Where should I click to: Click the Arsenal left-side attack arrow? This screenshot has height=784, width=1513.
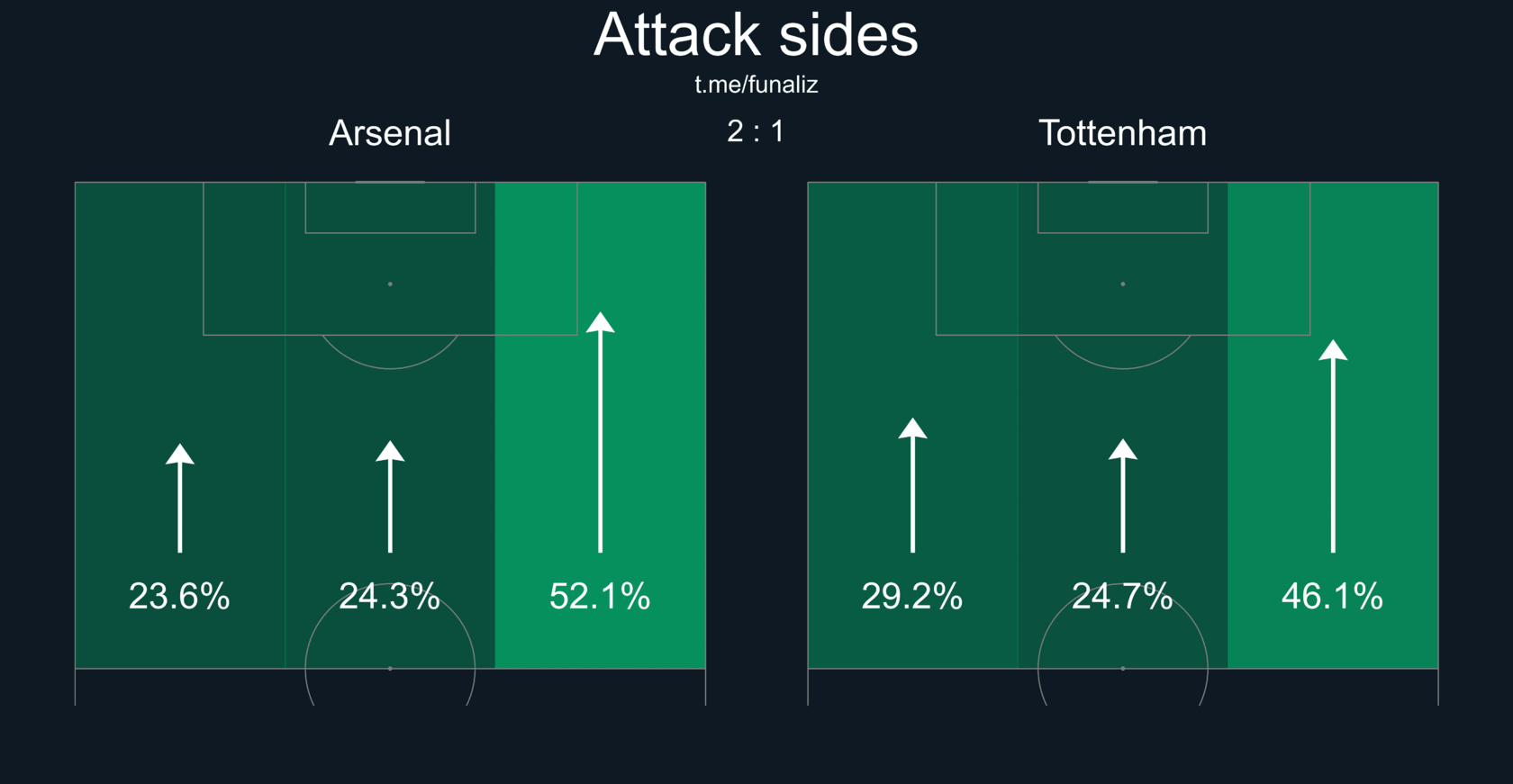[x=180, y=498]
